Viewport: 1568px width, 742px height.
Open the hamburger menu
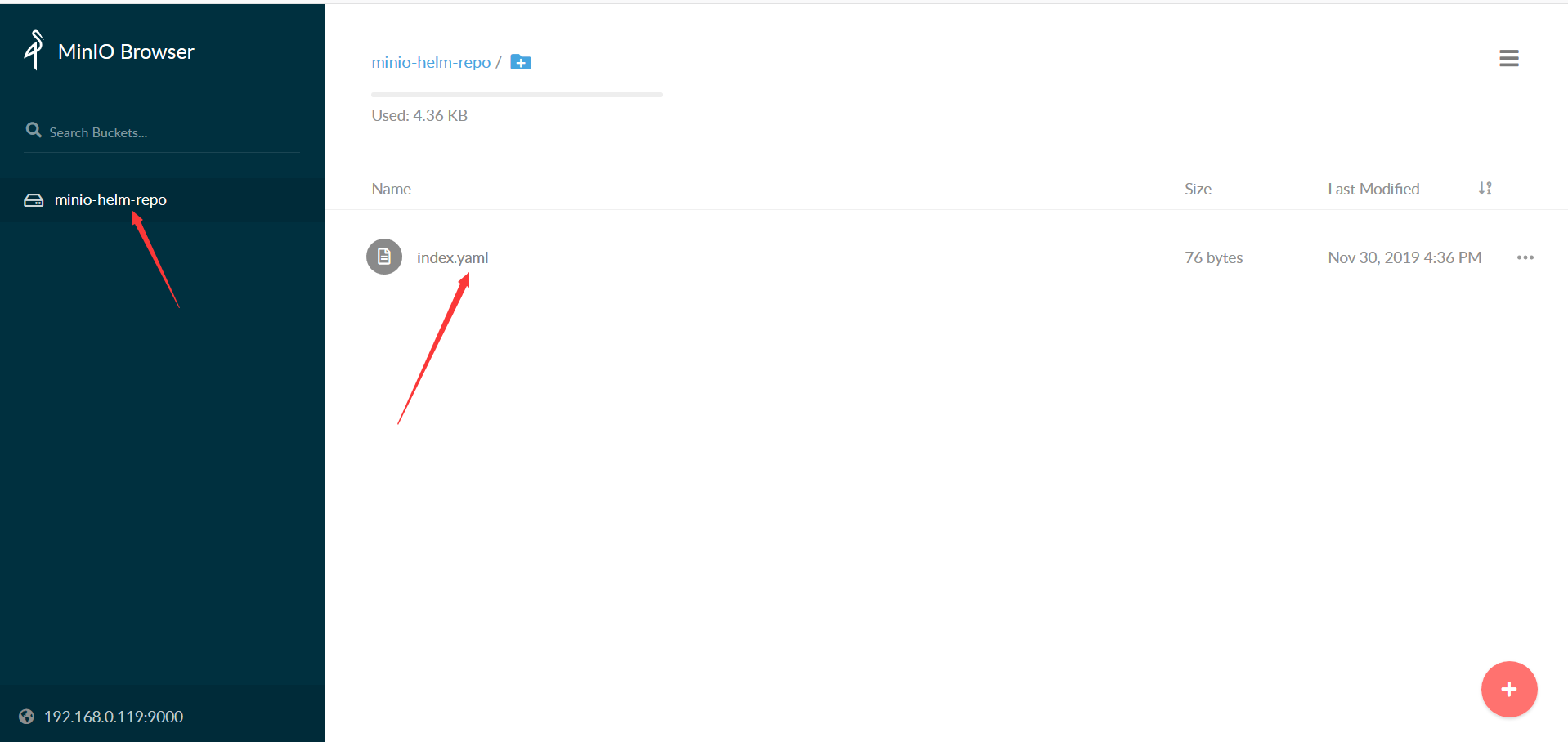[x=1508, y=58]
